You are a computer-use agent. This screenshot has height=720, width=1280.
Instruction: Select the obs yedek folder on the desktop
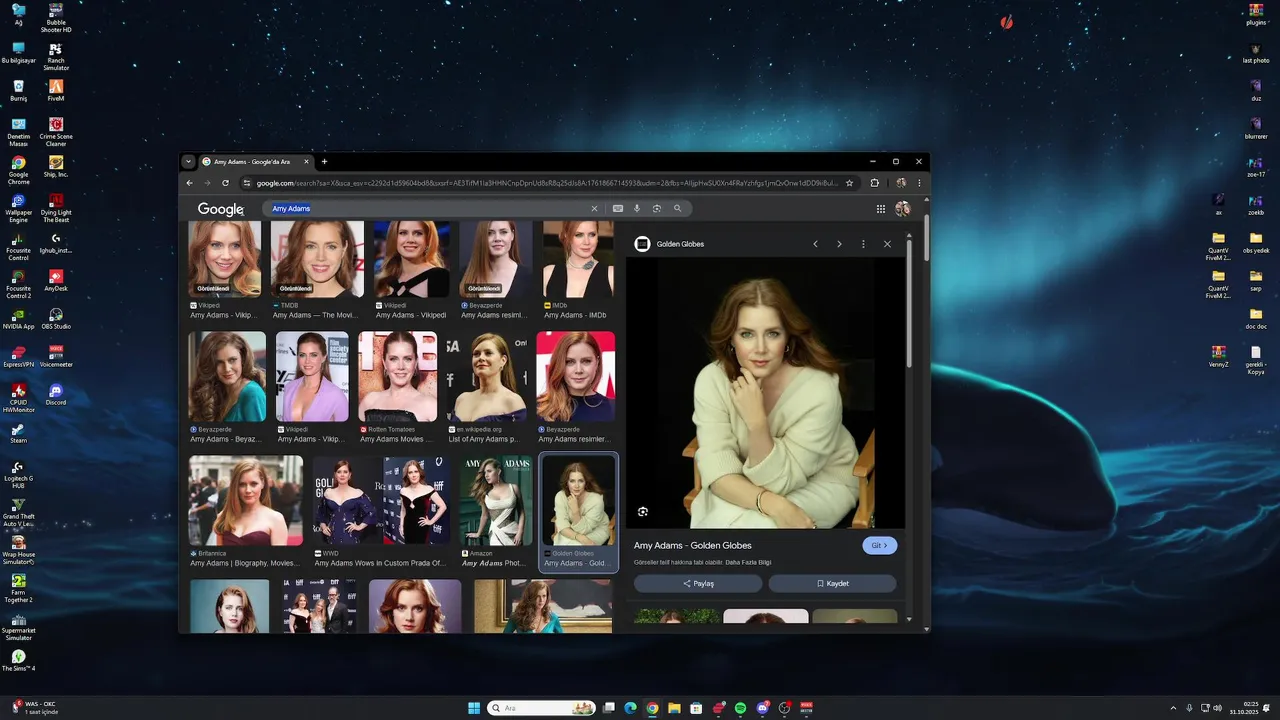pyautogui.click(x=1256, y=241)
